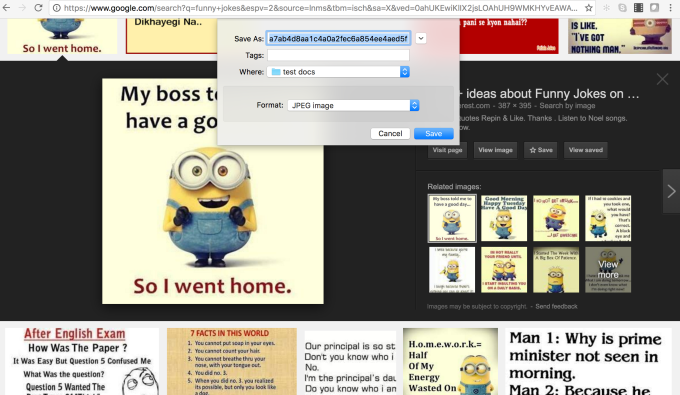Open the 'H.o.m.e.w.o.r.k' minion image
The height and width of the screenshot is (395, 680).
pos(450,361)
